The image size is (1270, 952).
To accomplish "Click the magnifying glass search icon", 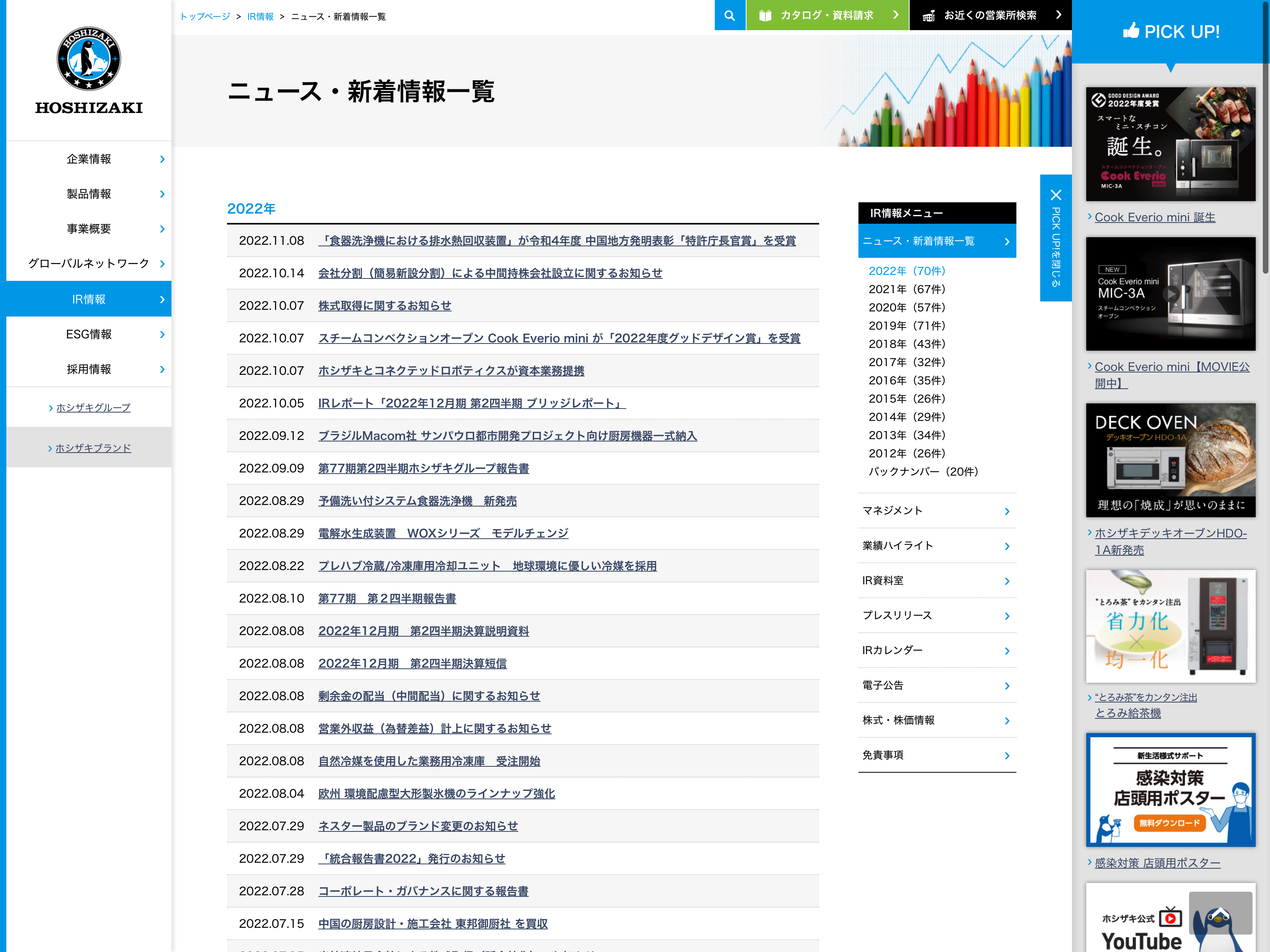I will point(729,15).
